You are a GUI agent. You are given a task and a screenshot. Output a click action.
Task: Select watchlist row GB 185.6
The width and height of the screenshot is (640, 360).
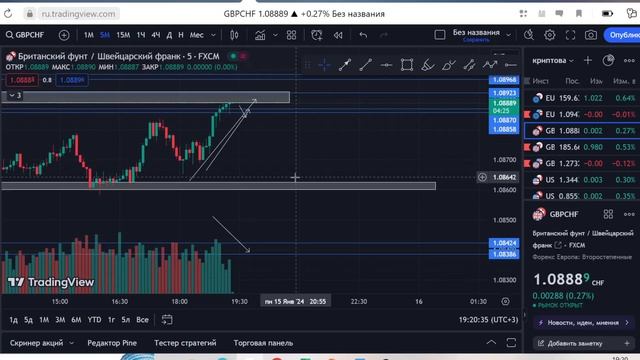[x=582, y=147]
